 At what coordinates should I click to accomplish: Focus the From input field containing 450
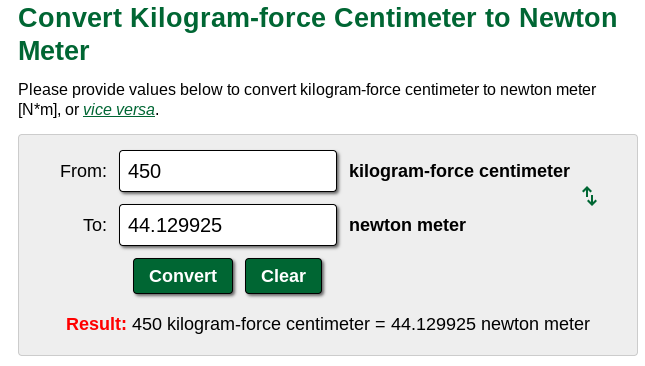[228, 171]
